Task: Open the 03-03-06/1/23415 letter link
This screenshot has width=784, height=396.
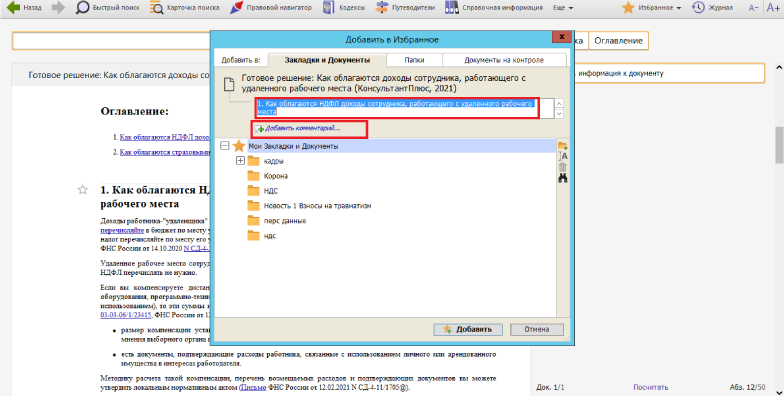Action: tap(126, 315)
